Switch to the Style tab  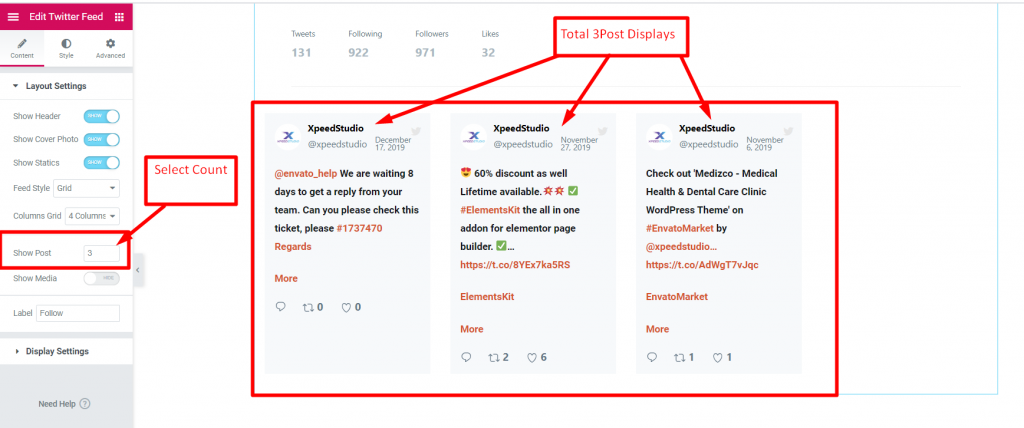pos(67,49)
